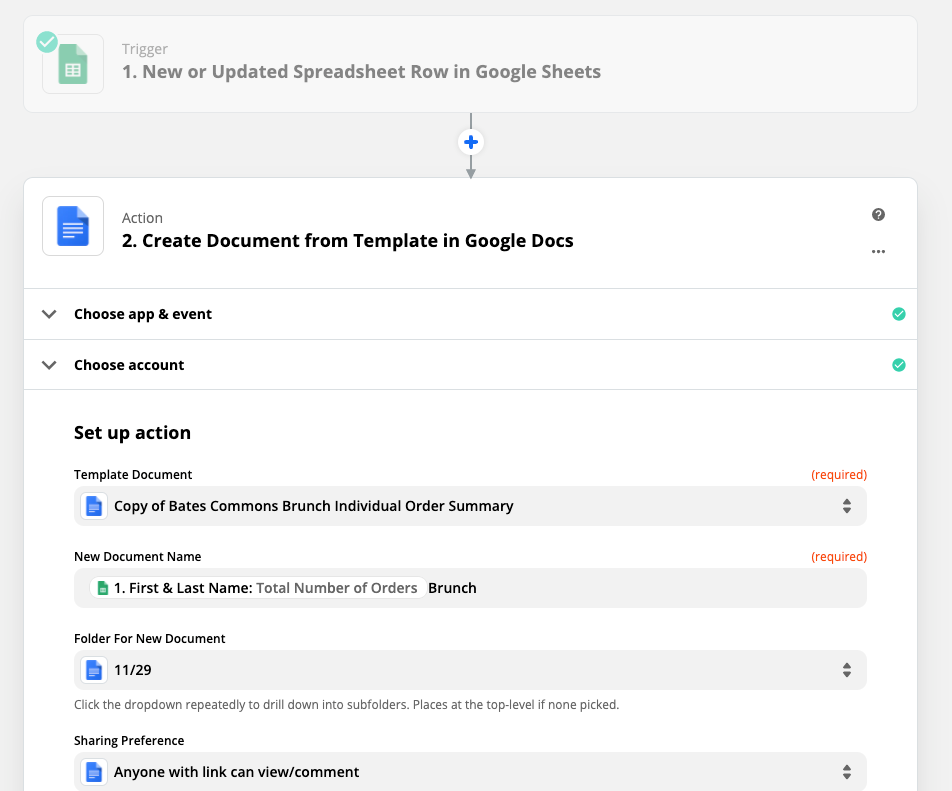This screenshot has width=952, height=791.
Task: Open the Template Document dropdown arrows
Action: 846,506
